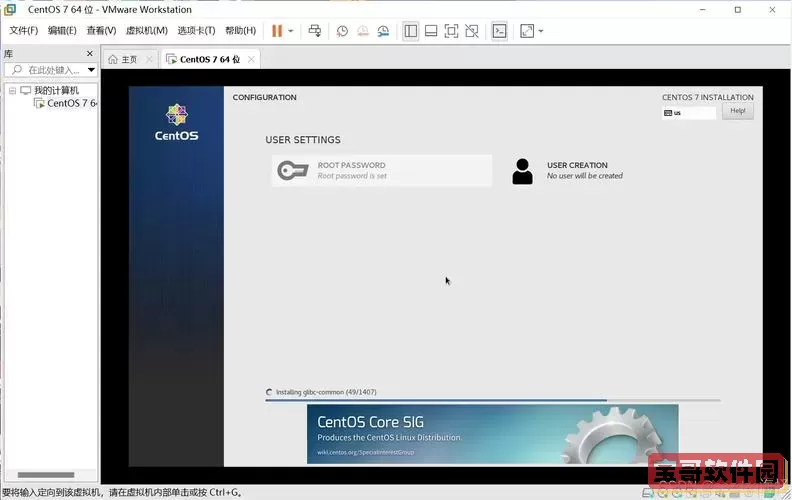Click the home icon on the 主页 tab
792x500 pixels.
[113, 60]
